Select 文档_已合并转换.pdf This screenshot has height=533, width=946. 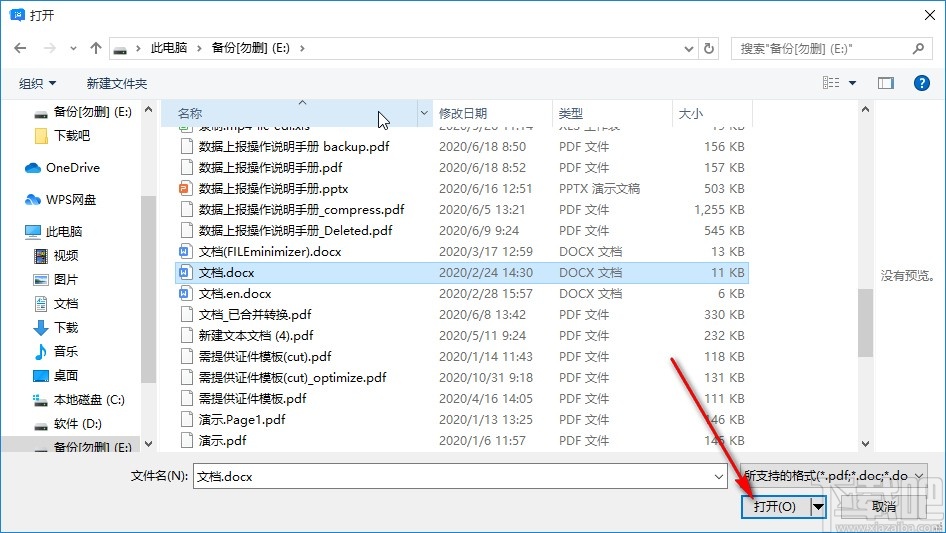tap(255, 314)
